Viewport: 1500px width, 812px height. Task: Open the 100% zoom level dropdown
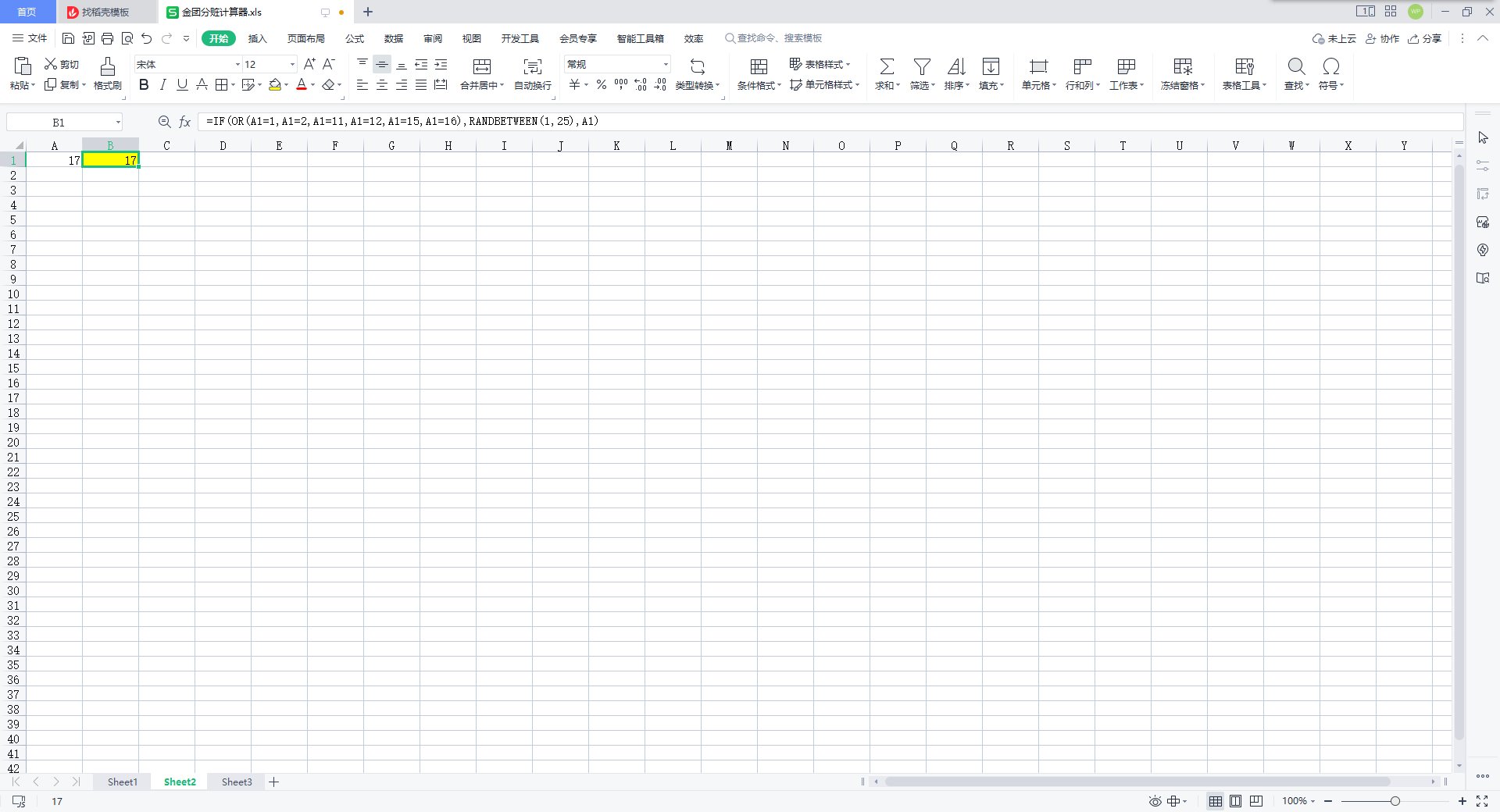click(x=1298, y=801)
